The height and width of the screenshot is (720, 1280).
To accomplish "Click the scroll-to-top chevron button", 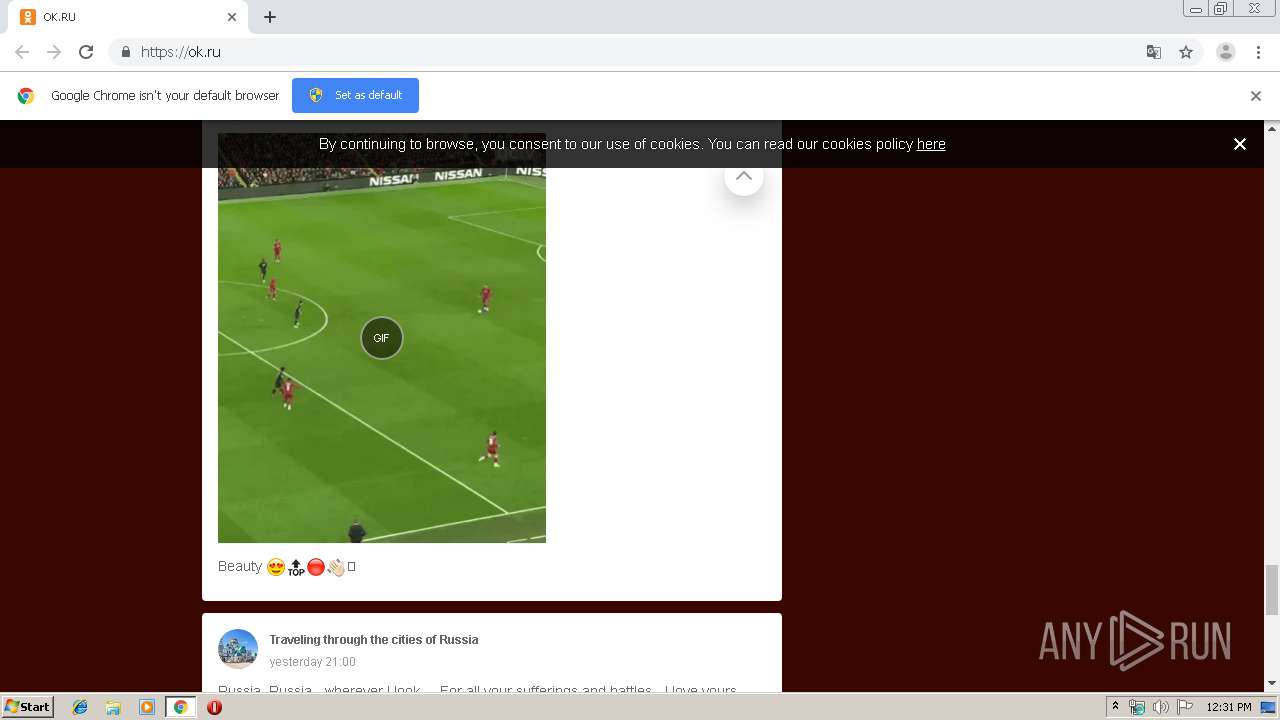I will [744, 176].
